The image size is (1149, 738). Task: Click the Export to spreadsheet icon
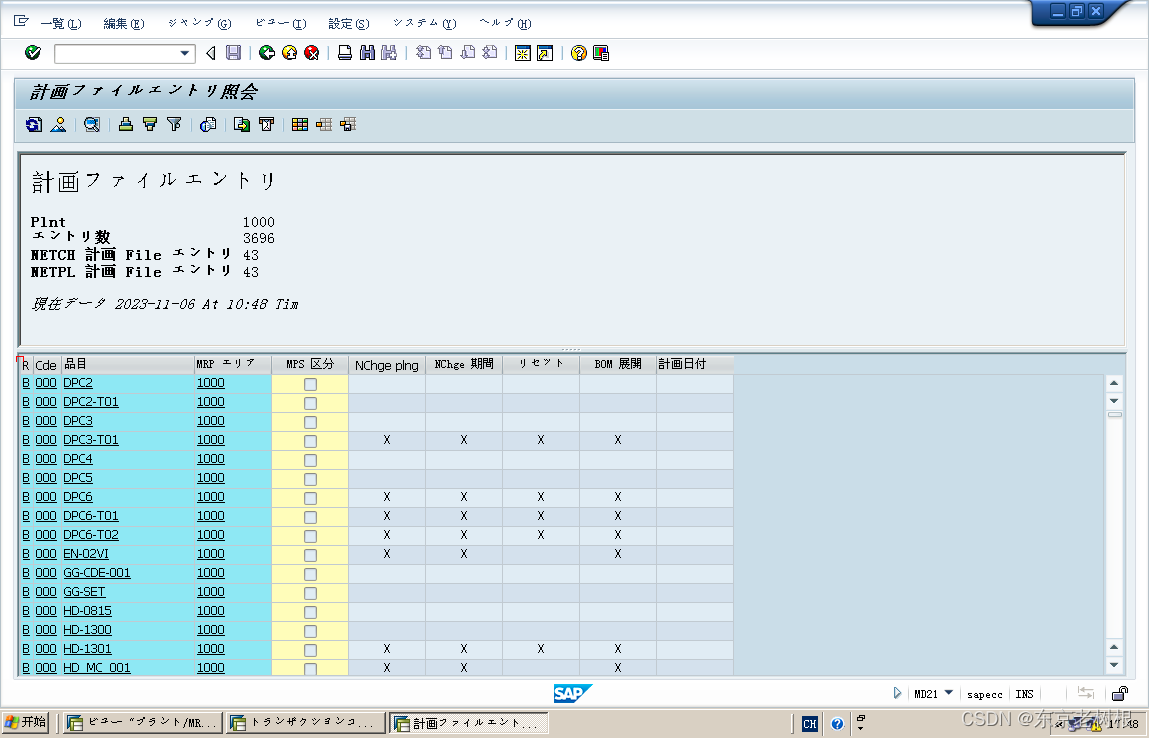coord(241,124)
